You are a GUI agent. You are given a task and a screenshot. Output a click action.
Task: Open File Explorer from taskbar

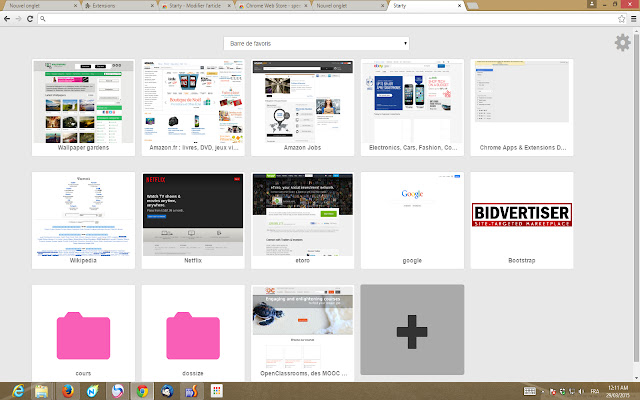(x=41, y=391)
